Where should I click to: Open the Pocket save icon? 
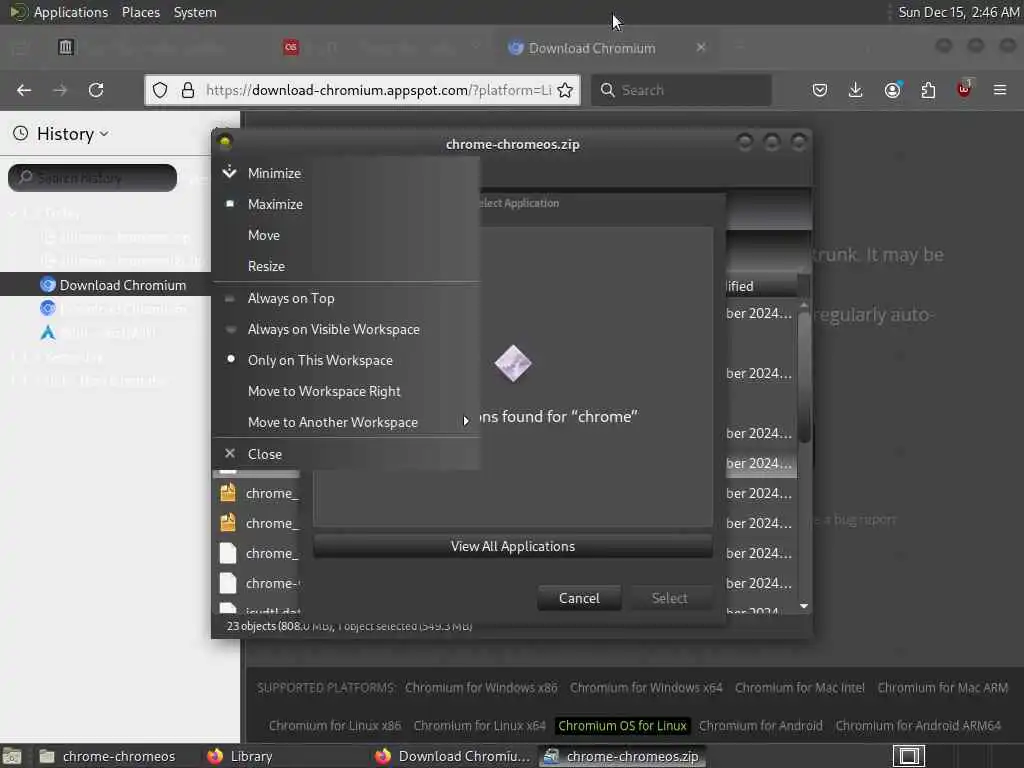pos(820,90)
